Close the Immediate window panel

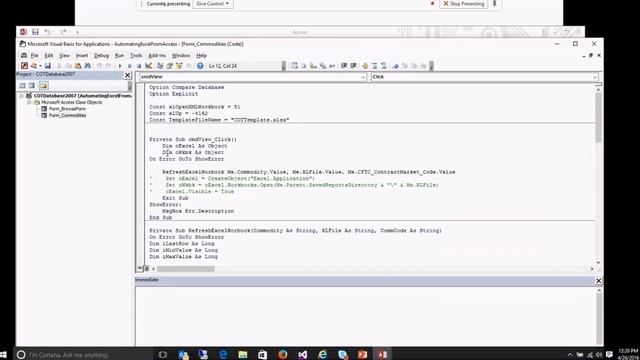(x=598, y=280)
